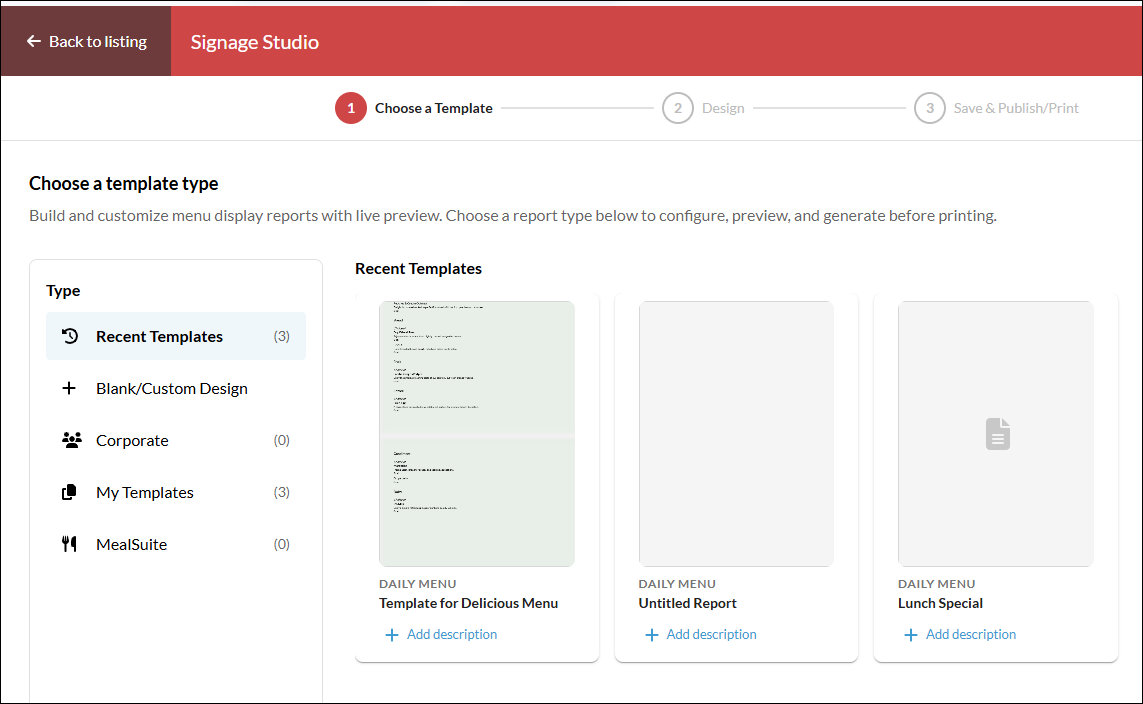Image resolution: width=1143 pixels, height=704 pixels.
Task: Open the Blank/Custom Design type
Action: click(176, 388)
